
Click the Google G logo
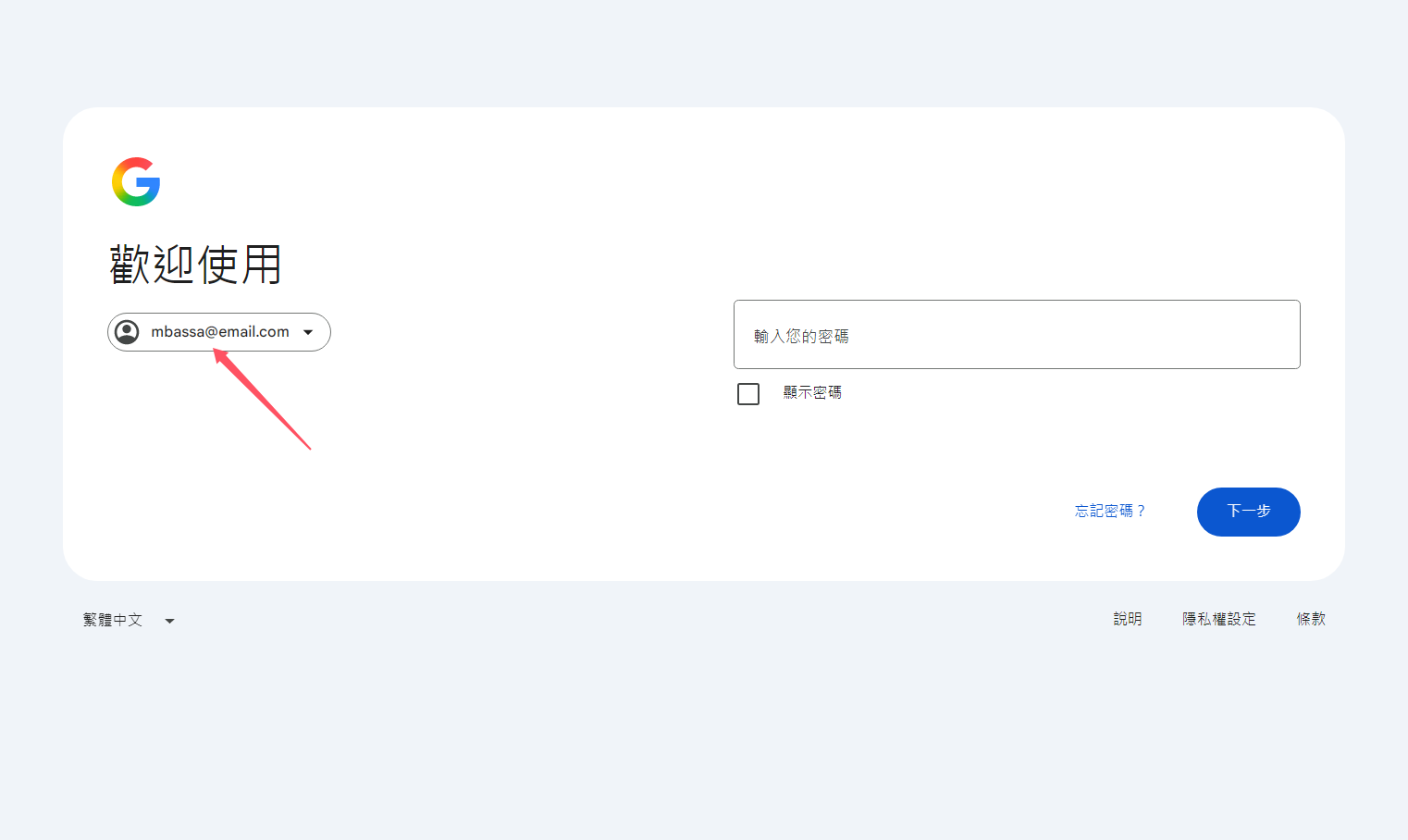click(136, 181)
